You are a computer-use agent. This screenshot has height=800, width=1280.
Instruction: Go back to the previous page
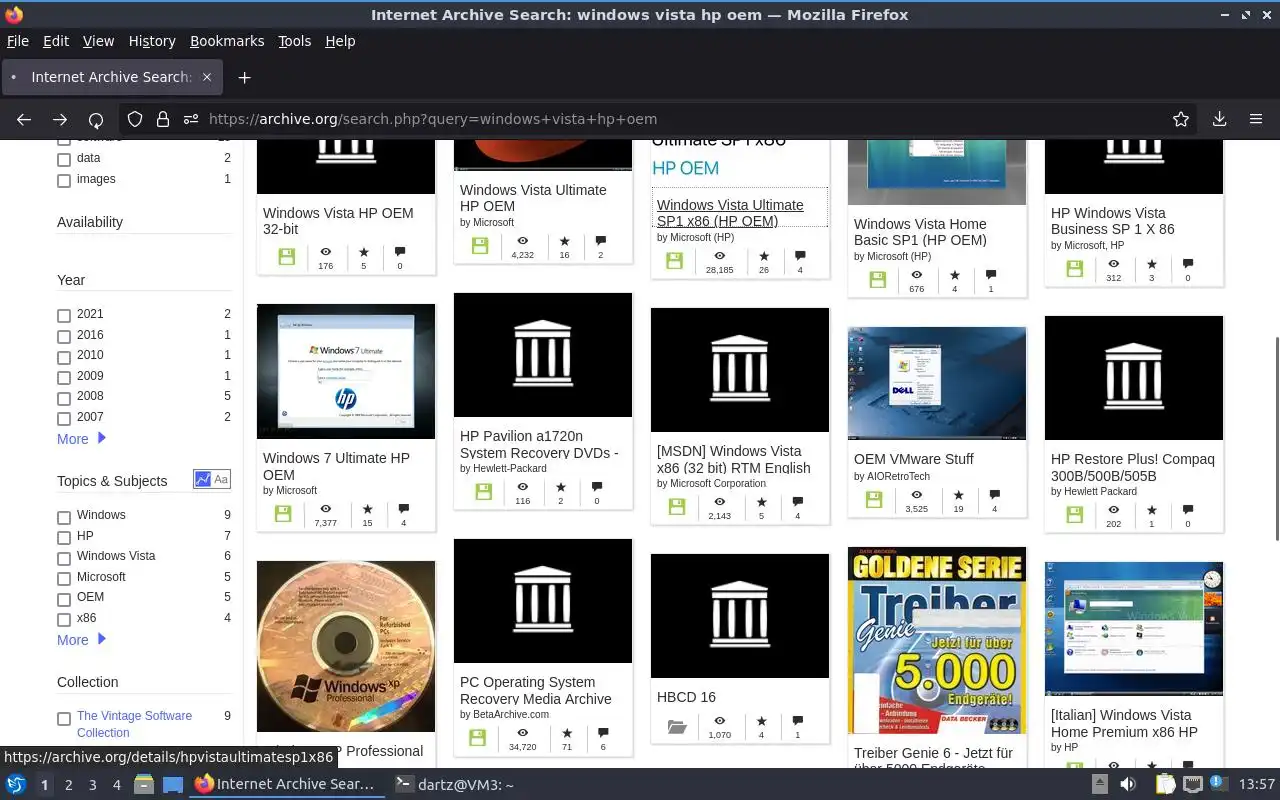[24, 119]
